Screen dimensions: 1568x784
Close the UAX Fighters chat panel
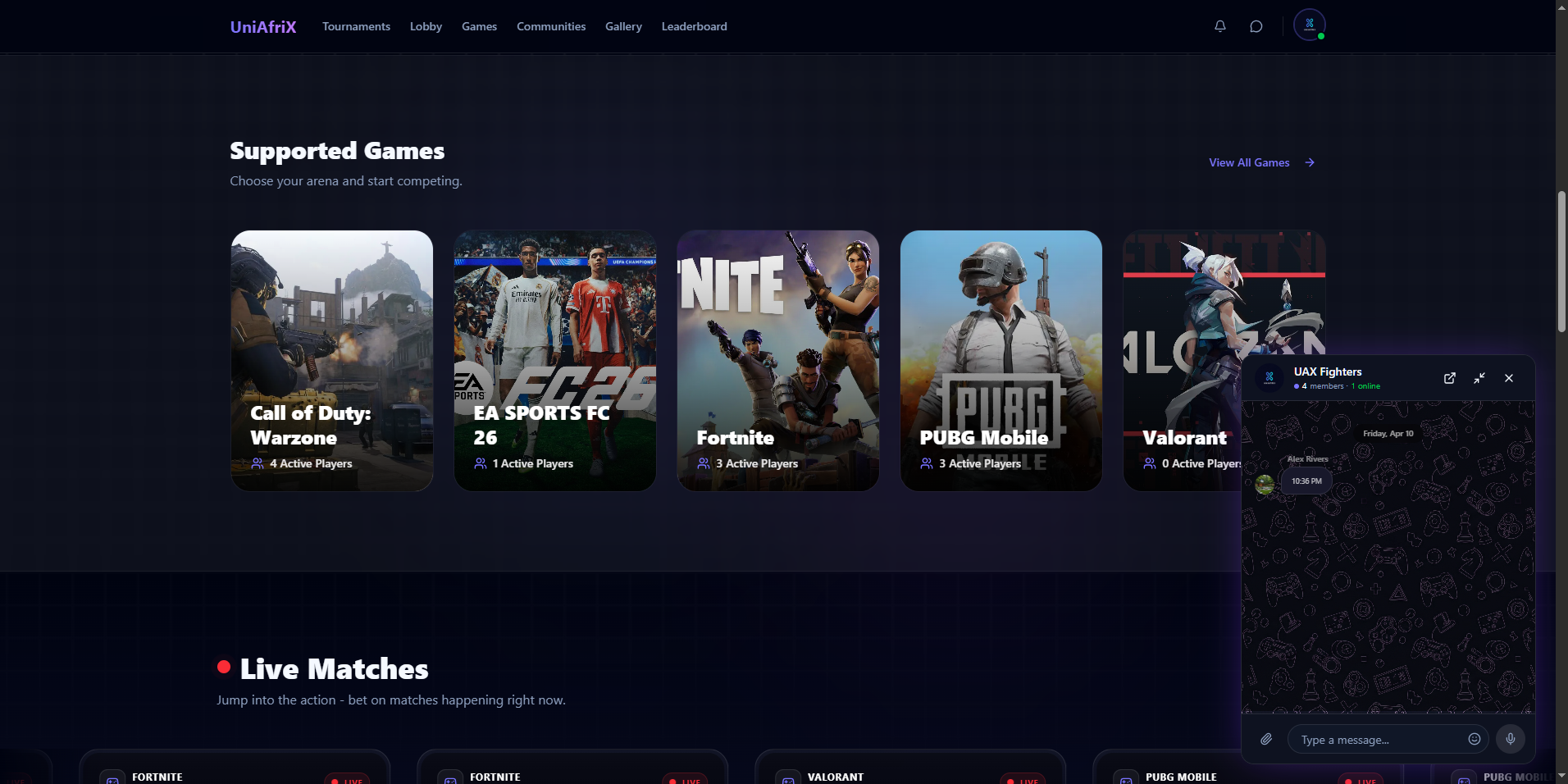(1509, 378)
